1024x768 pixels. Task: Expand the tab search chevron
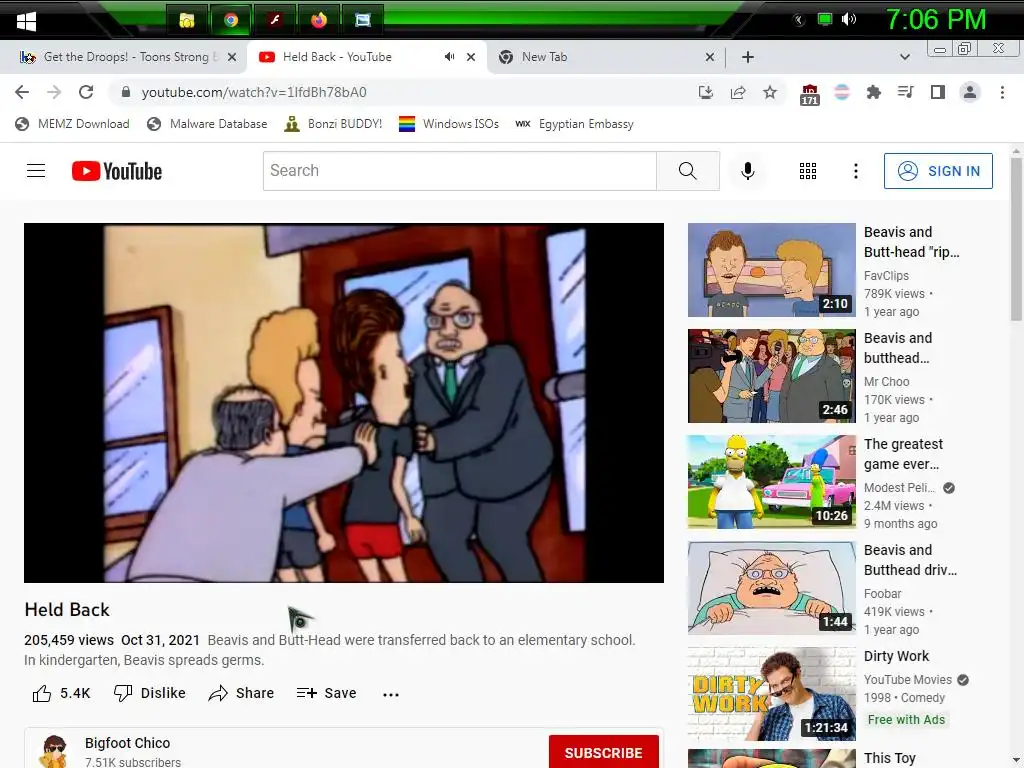point(904,57)
